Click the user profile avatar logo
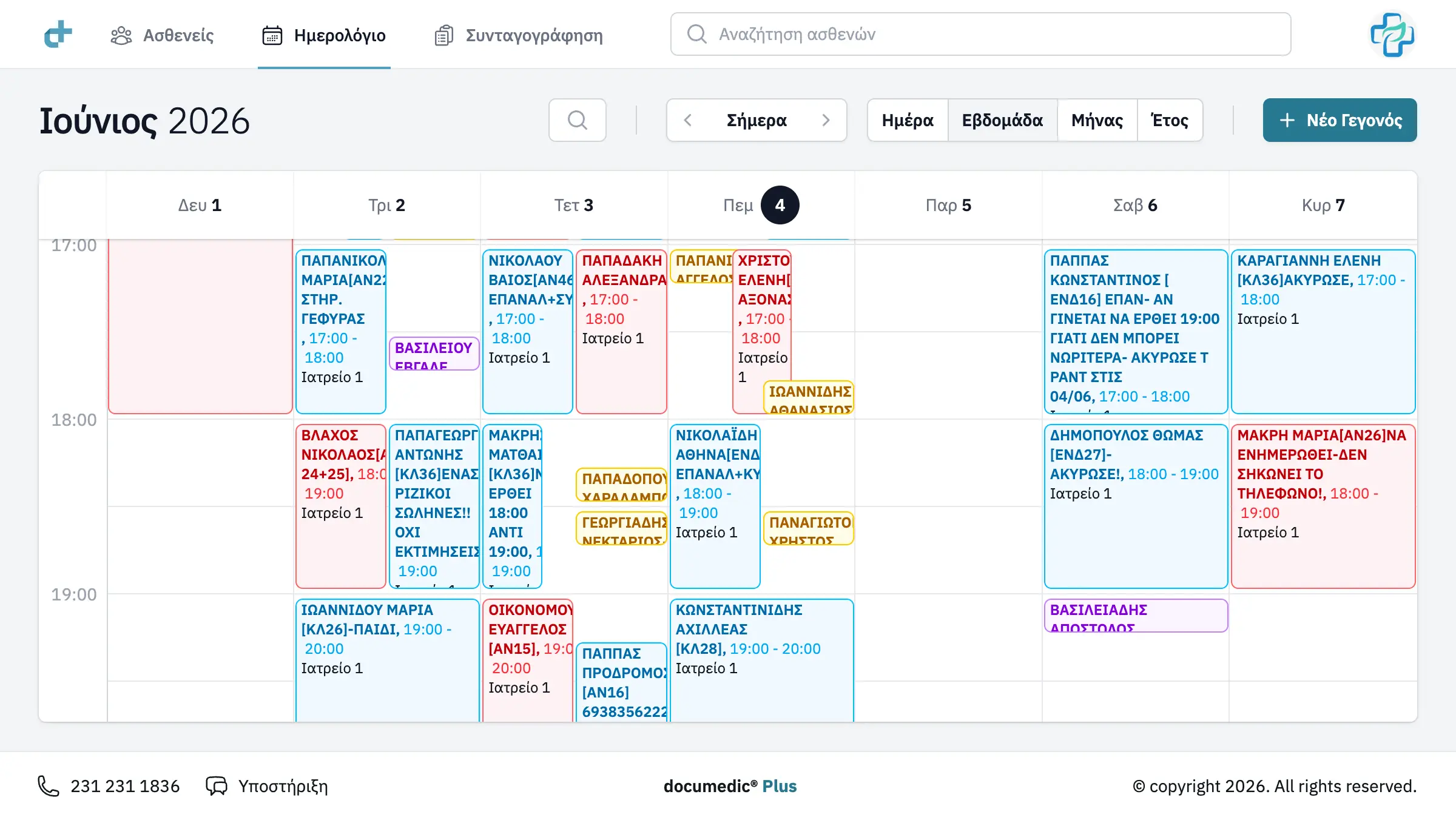This screenshot has width=1456, height=820. point(1392,35)
